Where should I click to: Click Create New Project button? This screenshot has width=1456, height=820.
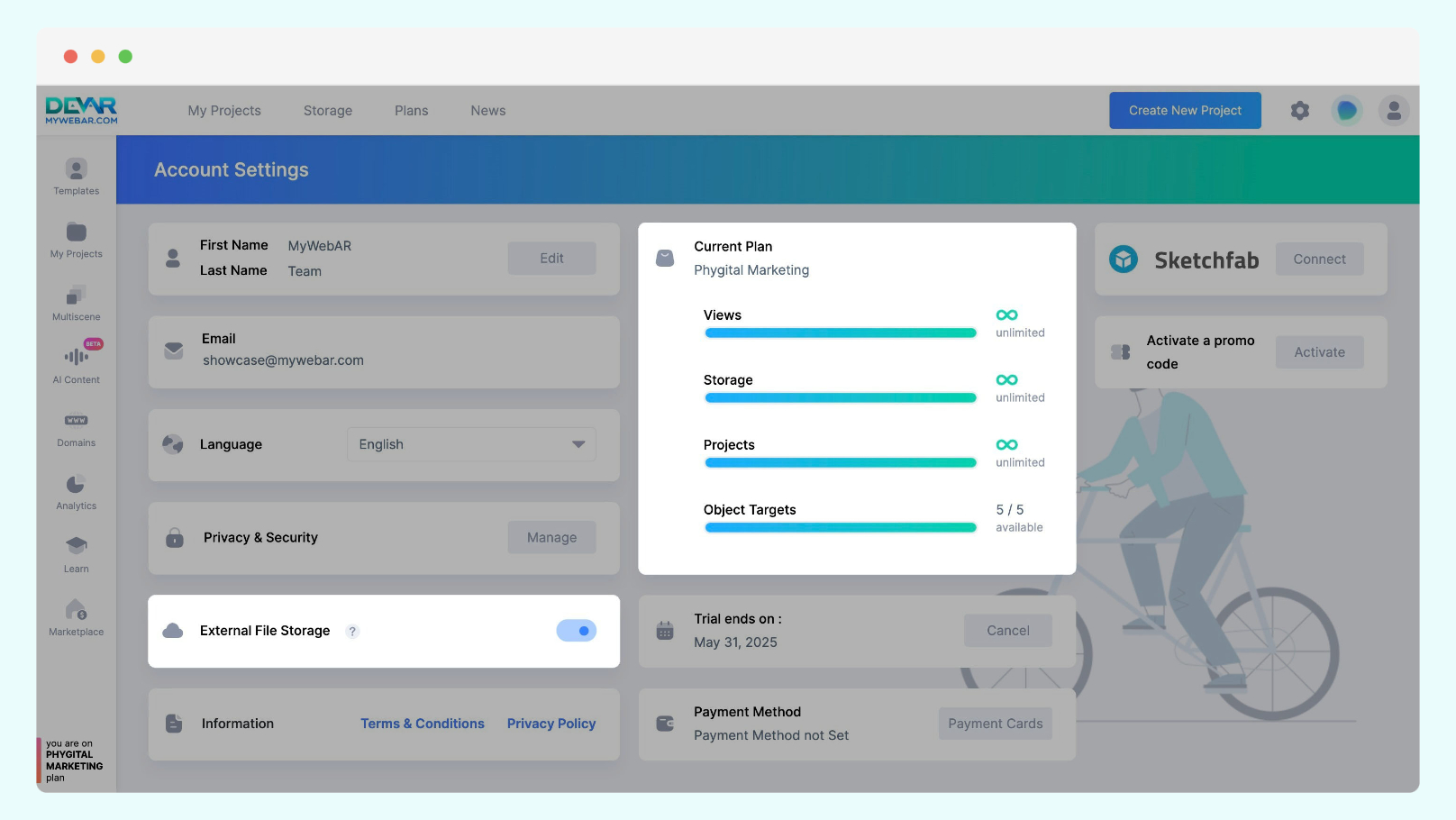click(x=1184, y=111)
